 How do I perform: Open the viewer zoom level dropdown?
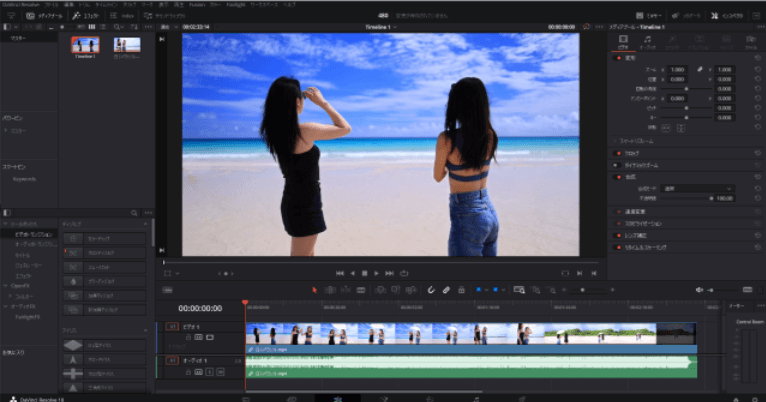pyautogui.click(x=169, y=27)
